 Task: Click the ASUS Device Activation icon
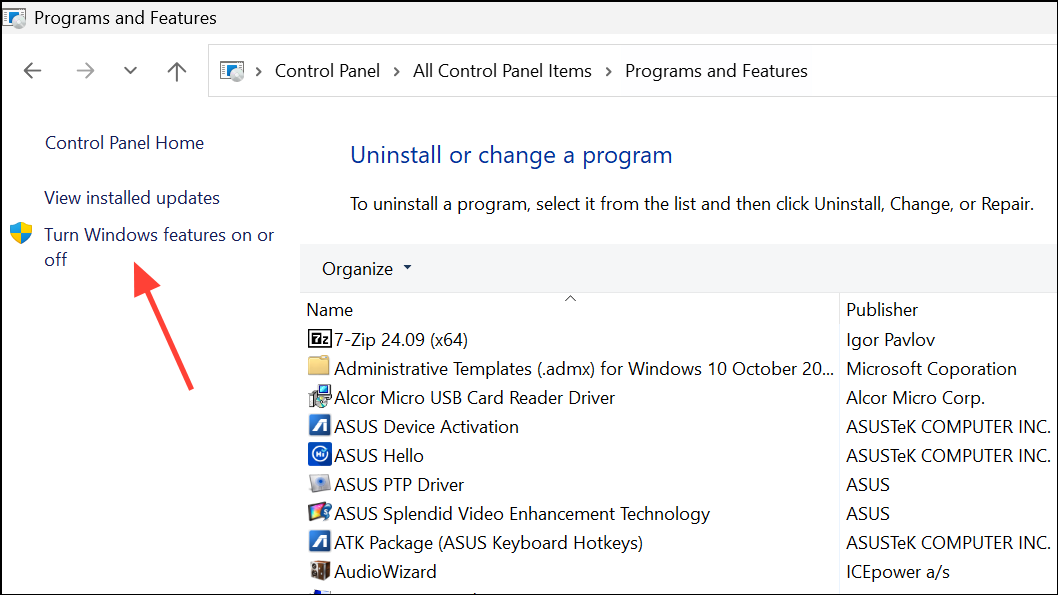pos(319,427)
